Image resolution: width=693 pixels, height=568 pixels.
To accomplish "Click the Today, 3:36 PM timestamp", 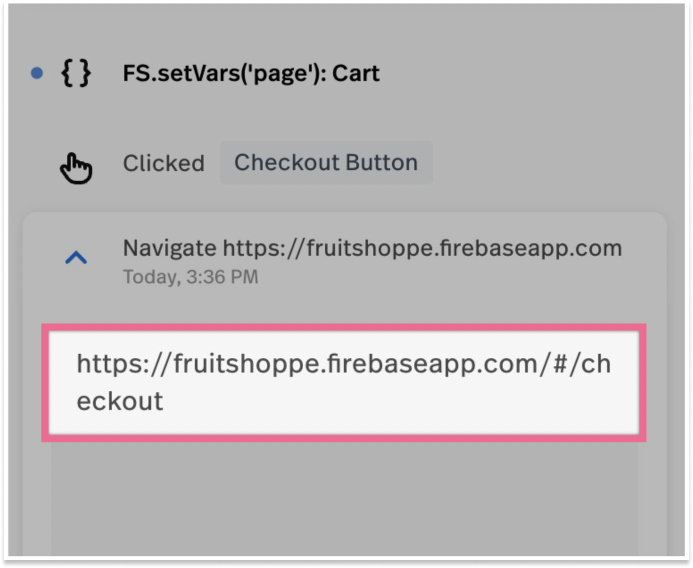I will [x=190, y=277].
